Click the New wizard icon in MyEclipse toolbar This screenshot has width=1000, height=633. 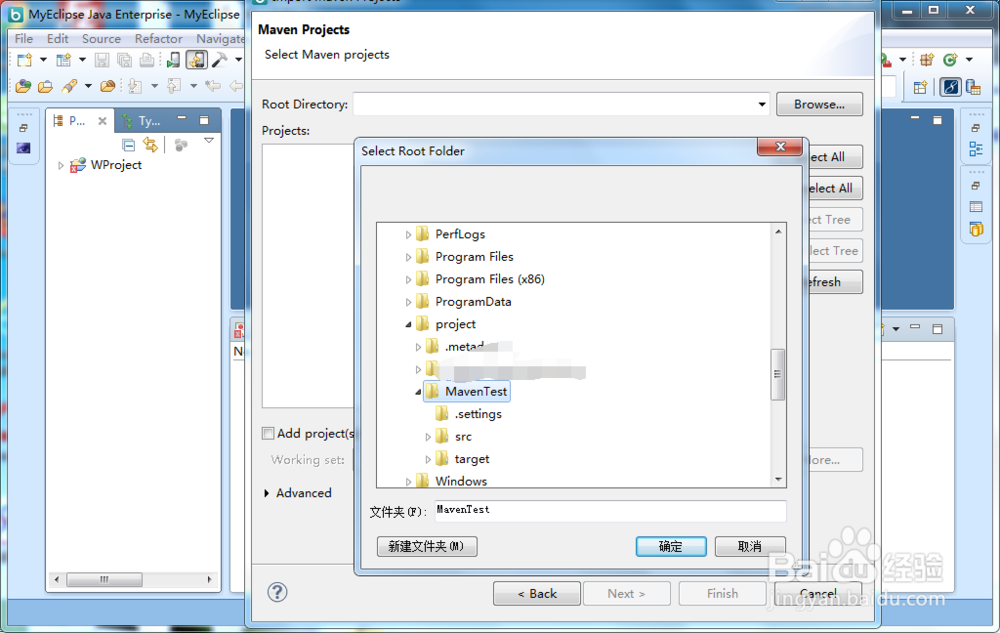point(24,60)
